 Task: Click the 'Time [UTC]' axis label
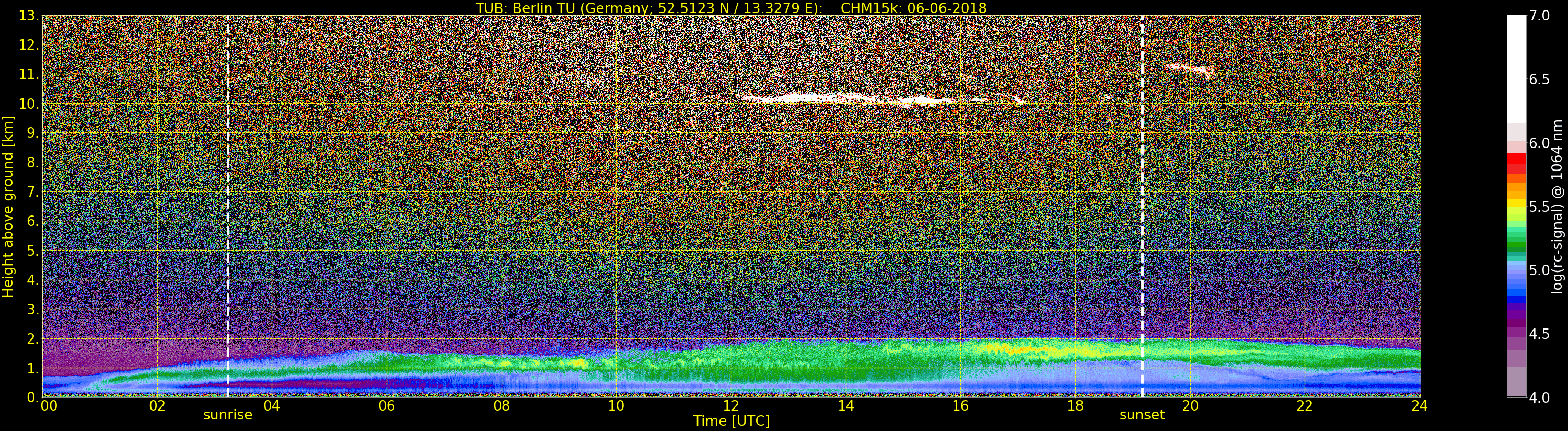731,421
